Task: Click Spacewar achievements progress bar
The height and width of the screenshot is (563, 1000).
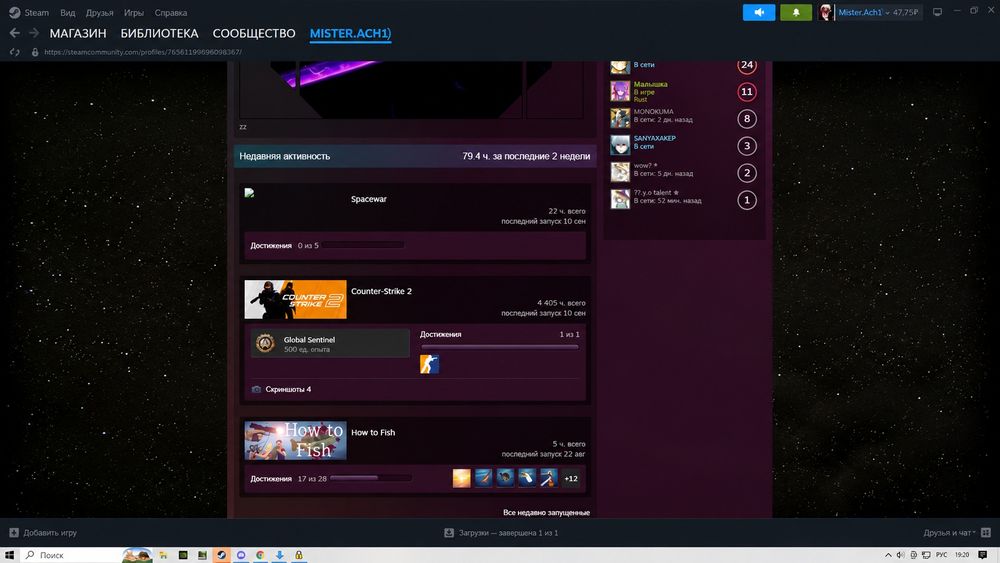Action: (362, 245)
